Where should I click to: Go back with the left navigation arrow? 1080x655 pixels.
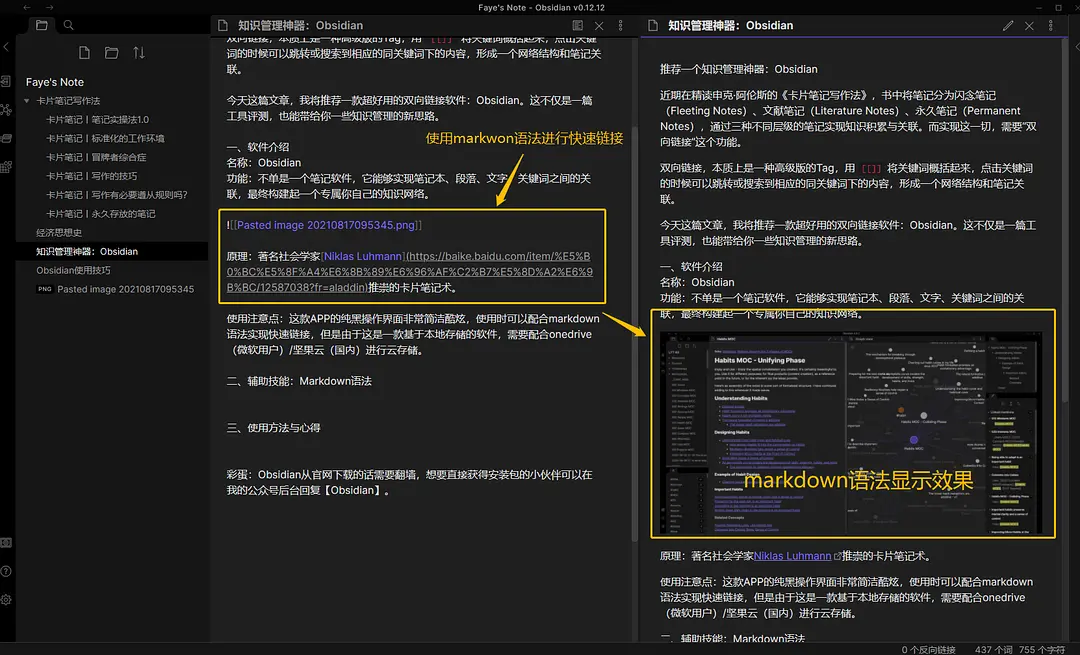pos(27,8)
